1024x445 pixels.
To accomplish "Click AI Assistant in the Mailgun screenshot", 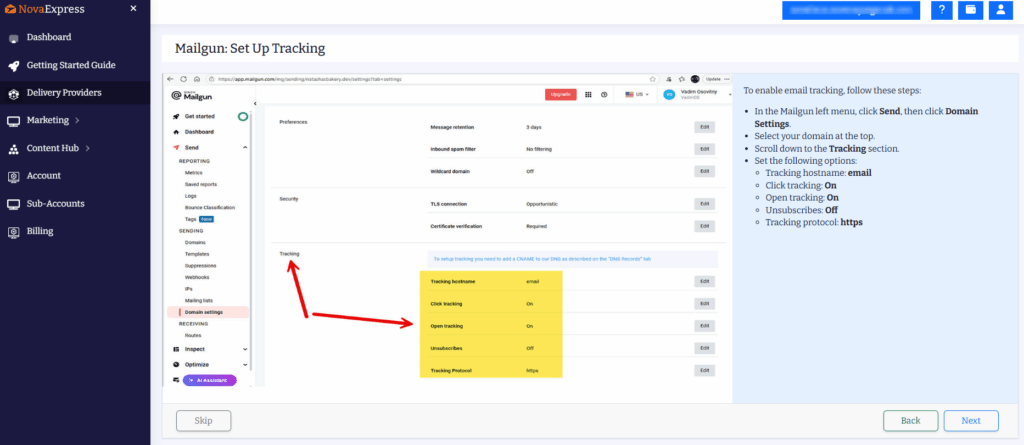I will [209, 380].
